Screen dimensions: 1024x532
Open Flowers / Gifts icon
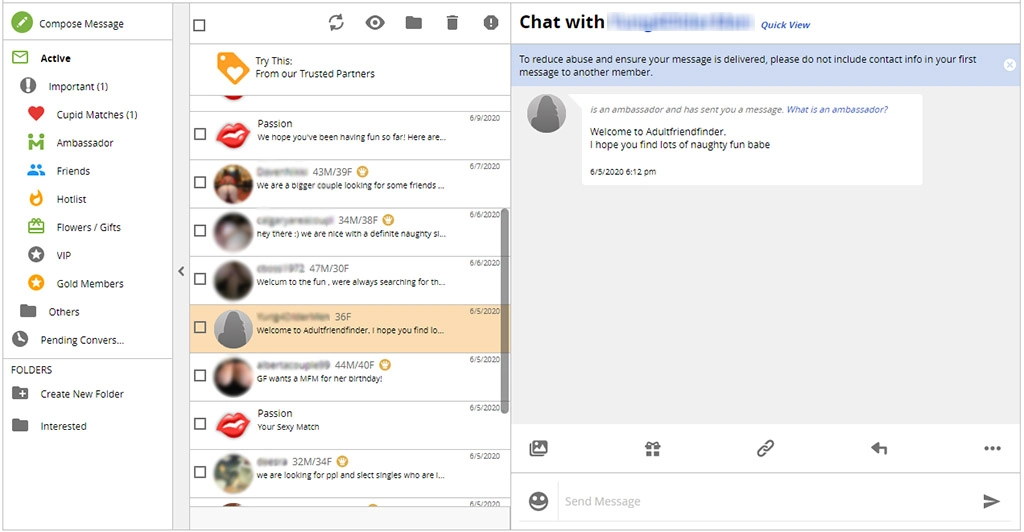pos(36,227)
